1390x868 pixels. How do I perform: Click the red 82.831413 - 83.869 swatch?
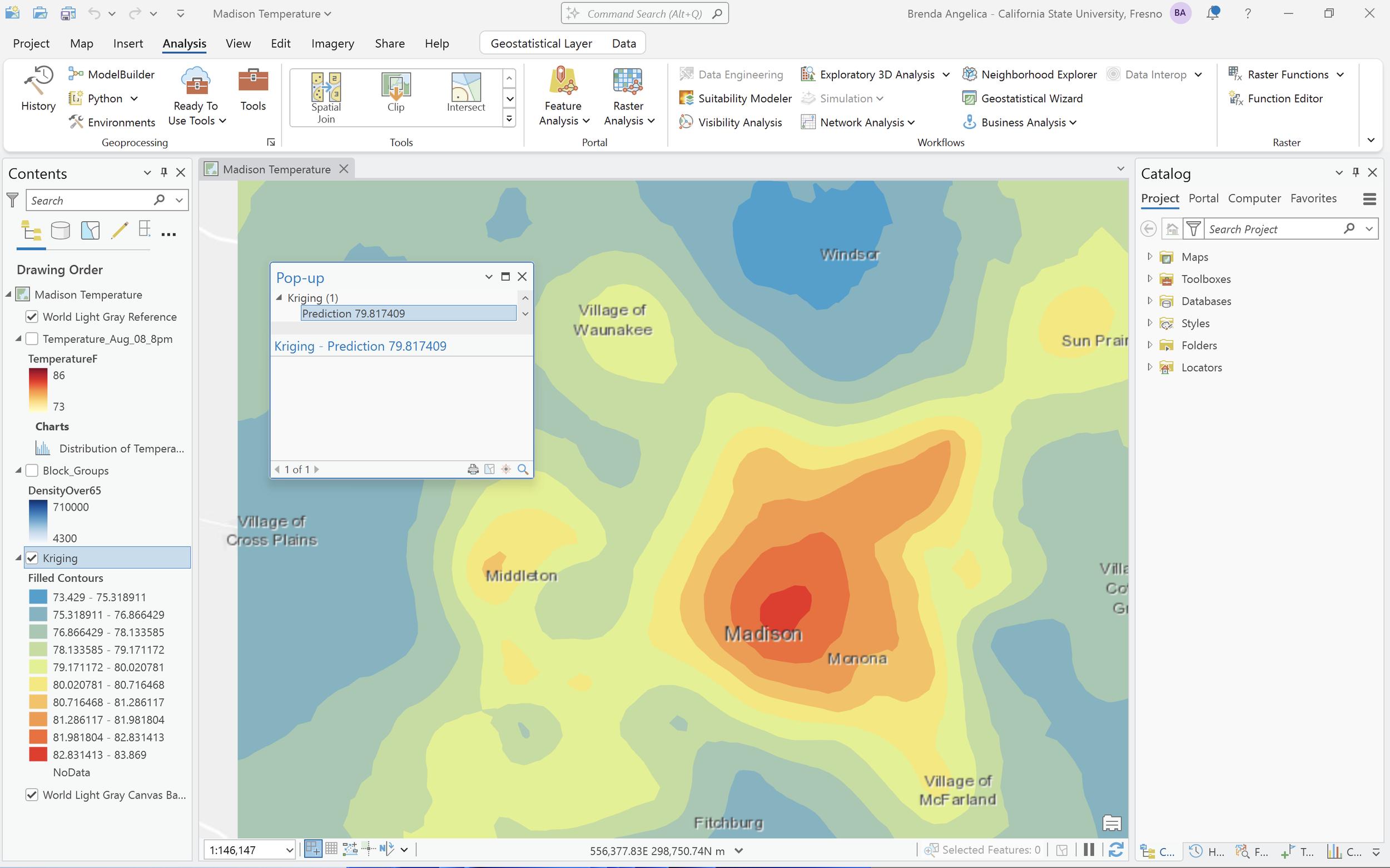38,754
